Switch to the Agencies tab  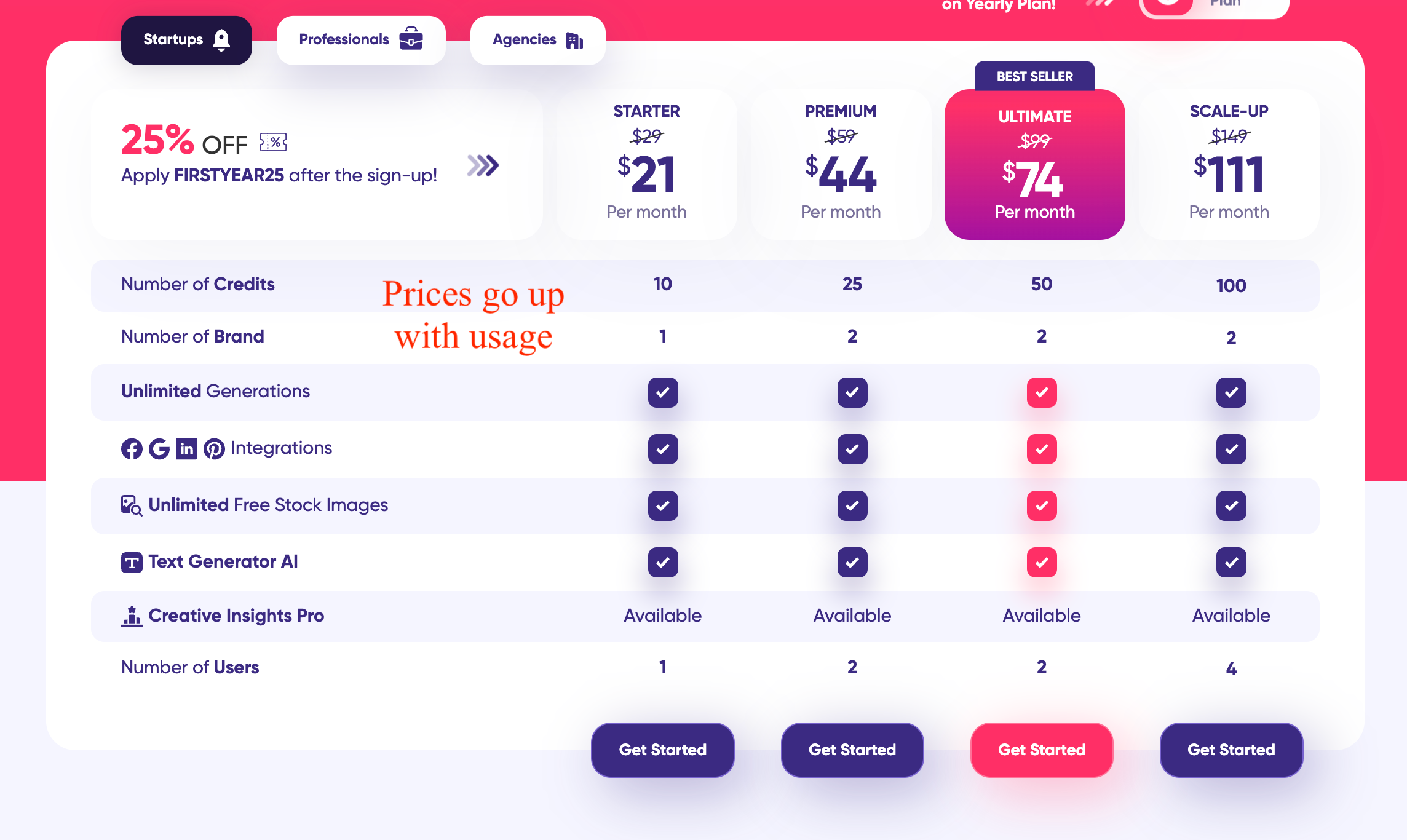(538, 40)
